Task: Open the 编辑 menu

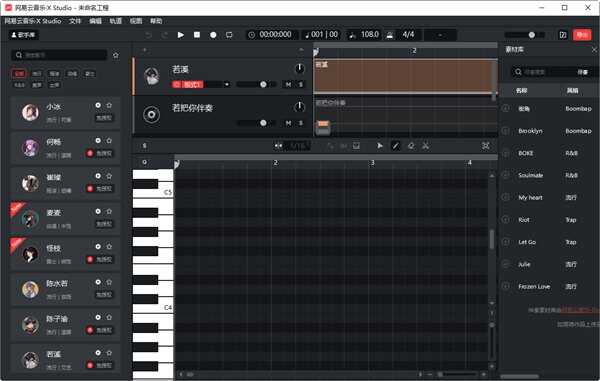Action: click(x=95, y=21)
